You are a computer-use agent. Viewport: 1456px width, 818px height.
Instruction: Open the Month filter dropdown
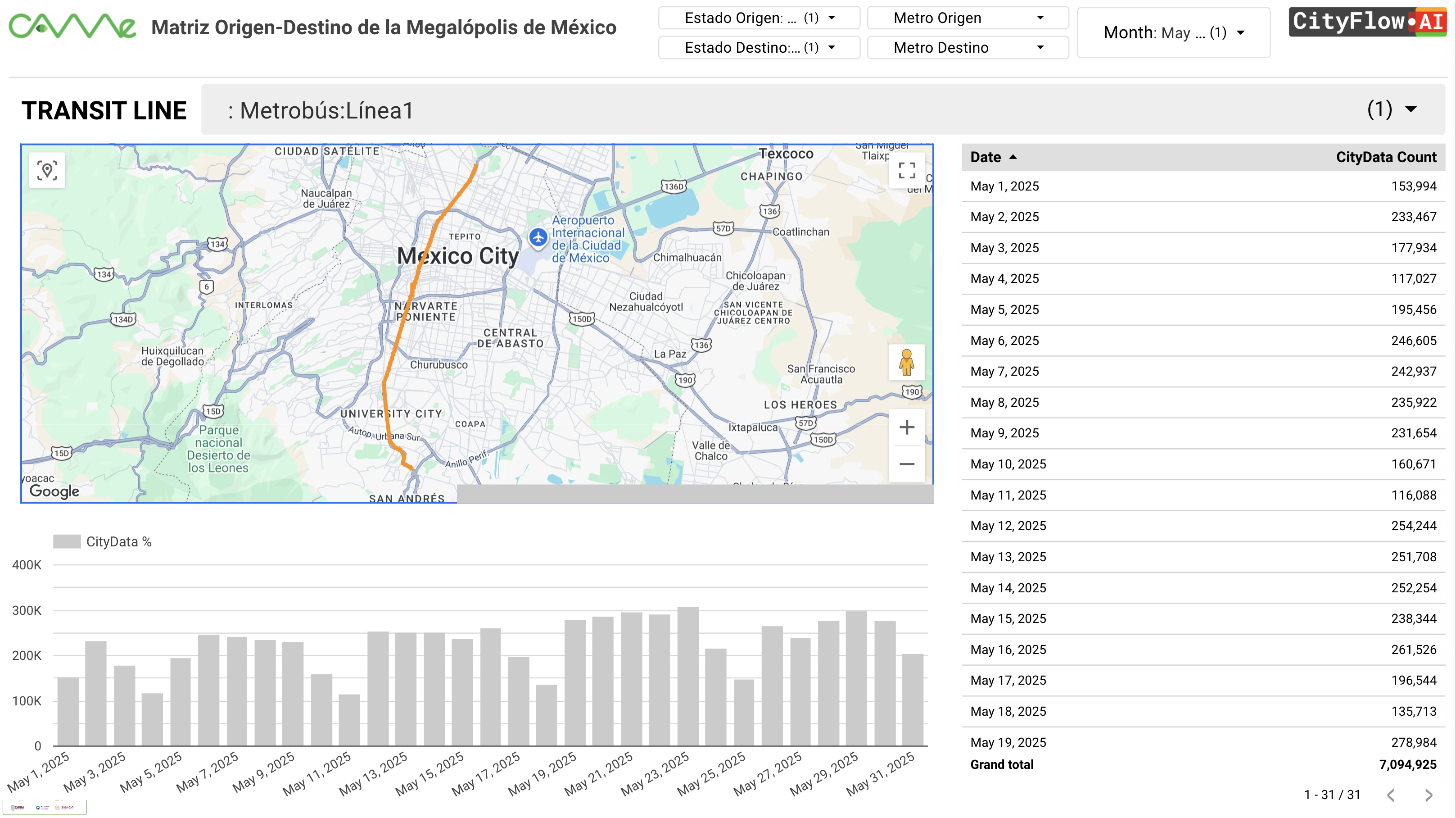tap(1173, 33)
